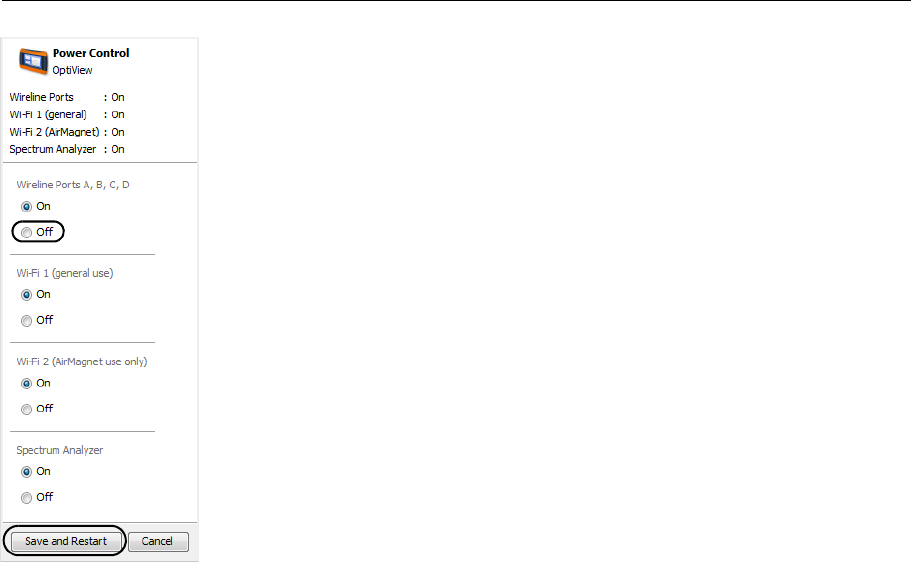911x562 pixels.
Task: Click the Wireline Ports A, B, C, D heading
Action: [x=73, y=184]
